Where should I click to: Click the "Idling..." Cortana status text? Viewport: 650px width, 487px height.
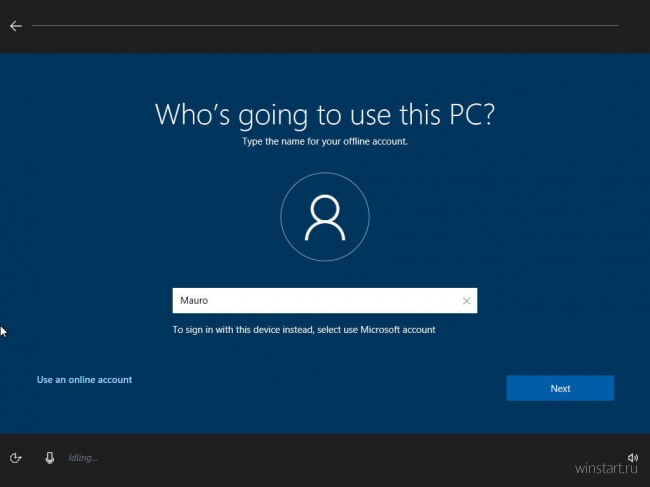pos(83,458)
